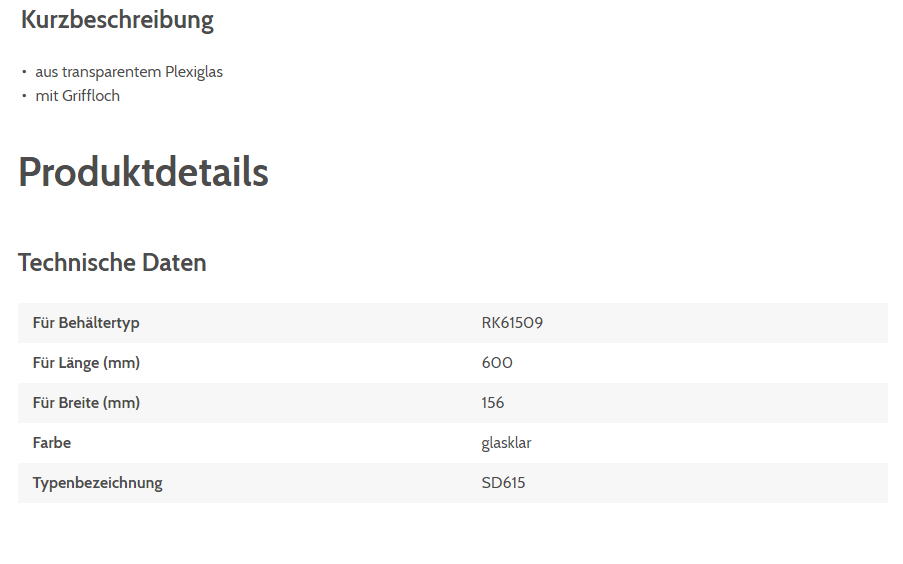Image resolution: width=903 pixels, height=564 pixels.
Task: Click the Technische Daten heading
Action: click(x=112, y=262)
